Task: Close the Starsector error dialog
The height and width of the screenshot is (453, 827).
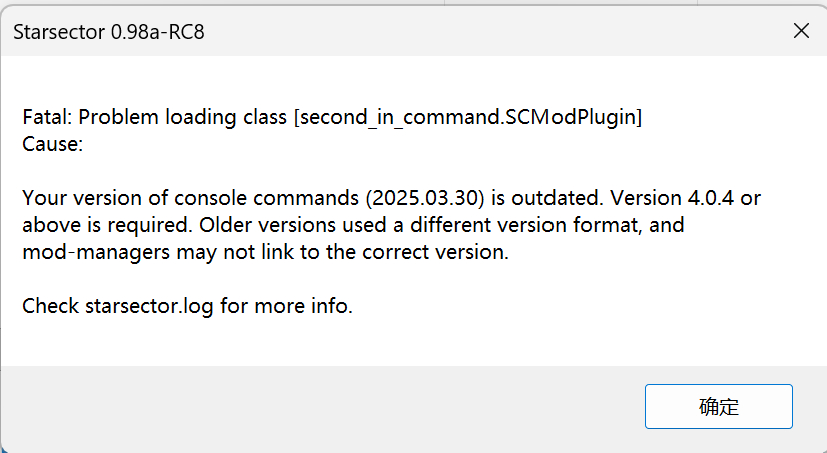Action: pos(801,31)
